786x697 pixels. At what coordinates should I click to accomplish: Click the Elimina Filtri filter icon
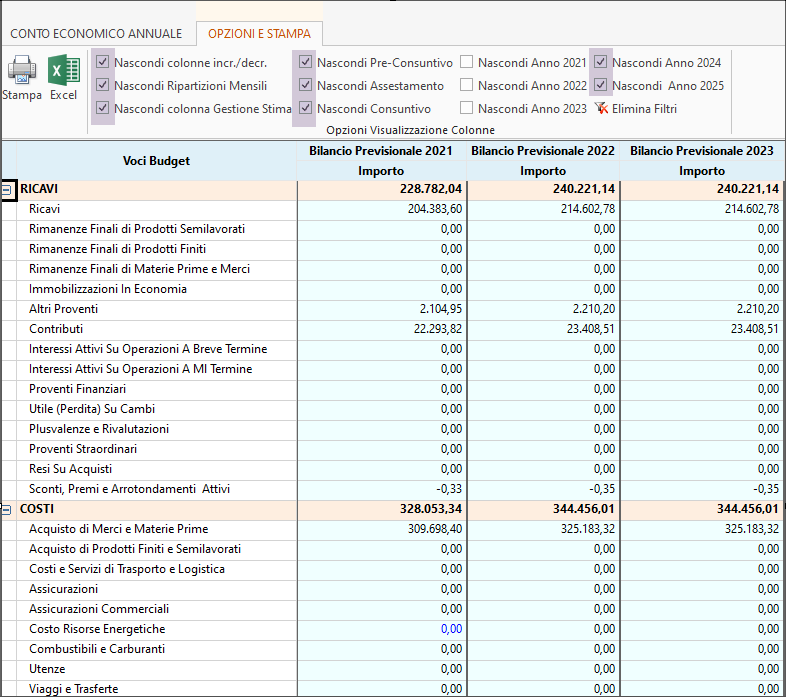[601, 108]
